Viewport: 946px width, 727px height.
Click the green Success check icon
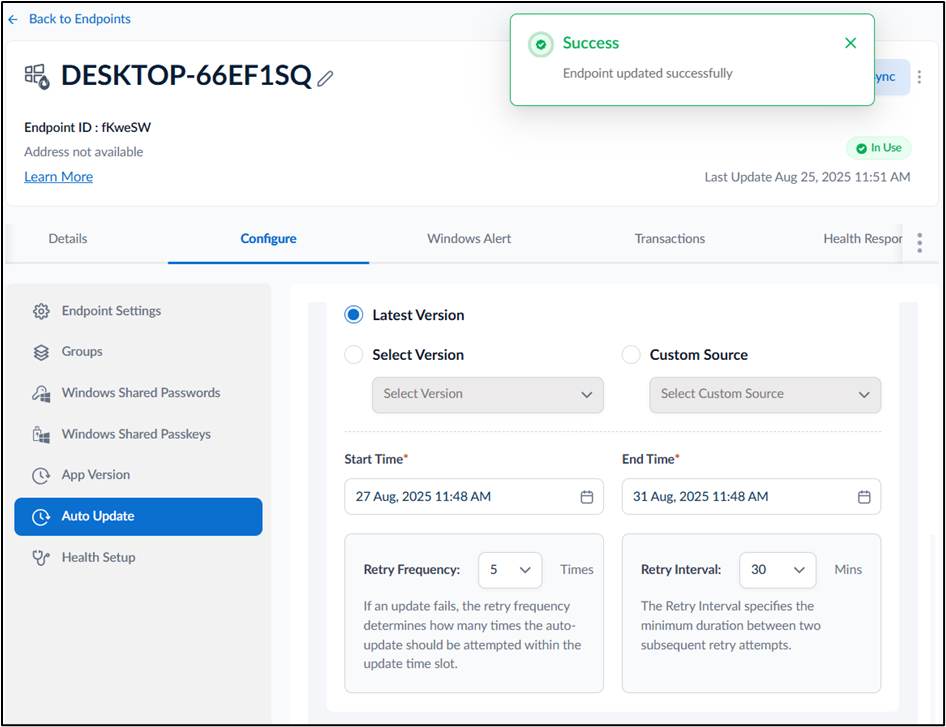(x=541, y=44)
